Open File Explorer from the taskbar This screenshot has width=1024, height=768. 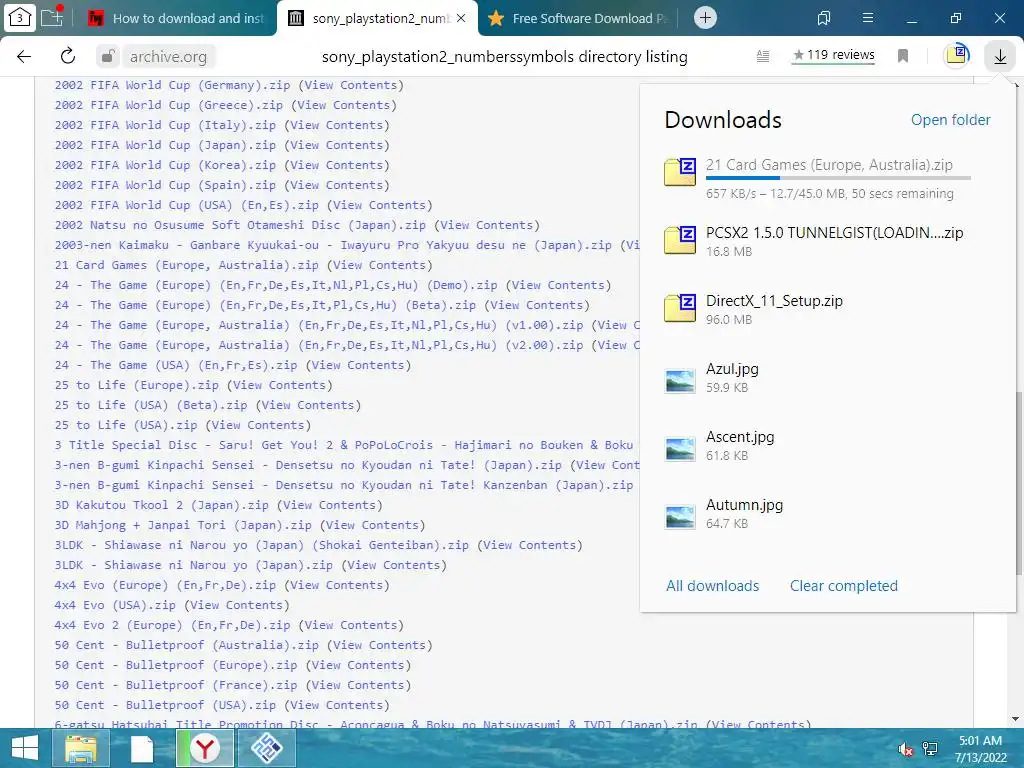[x=81, y=748]
